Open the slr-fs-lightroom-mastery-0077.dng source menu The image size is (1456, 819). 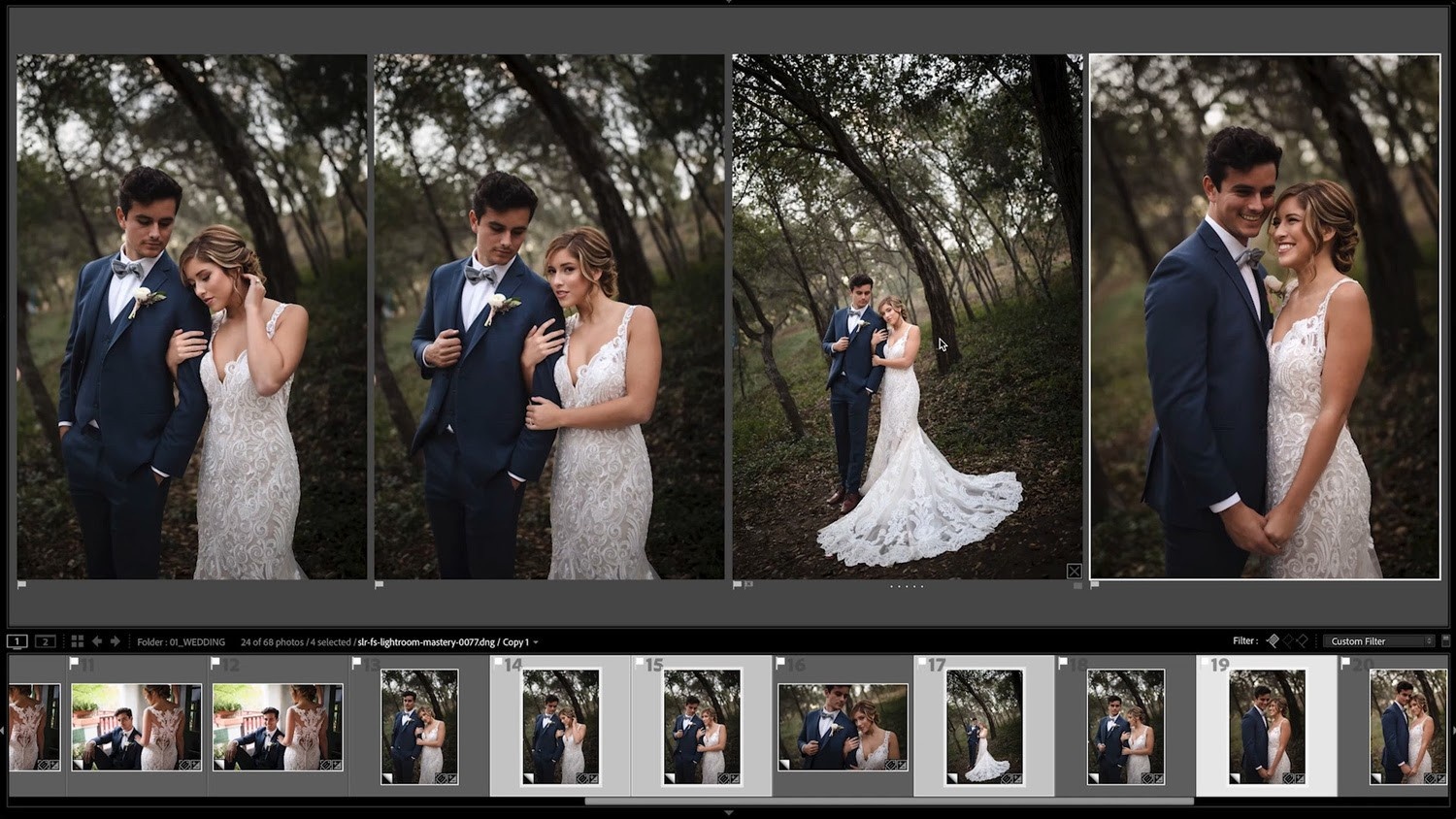click(x=447, y=642)
